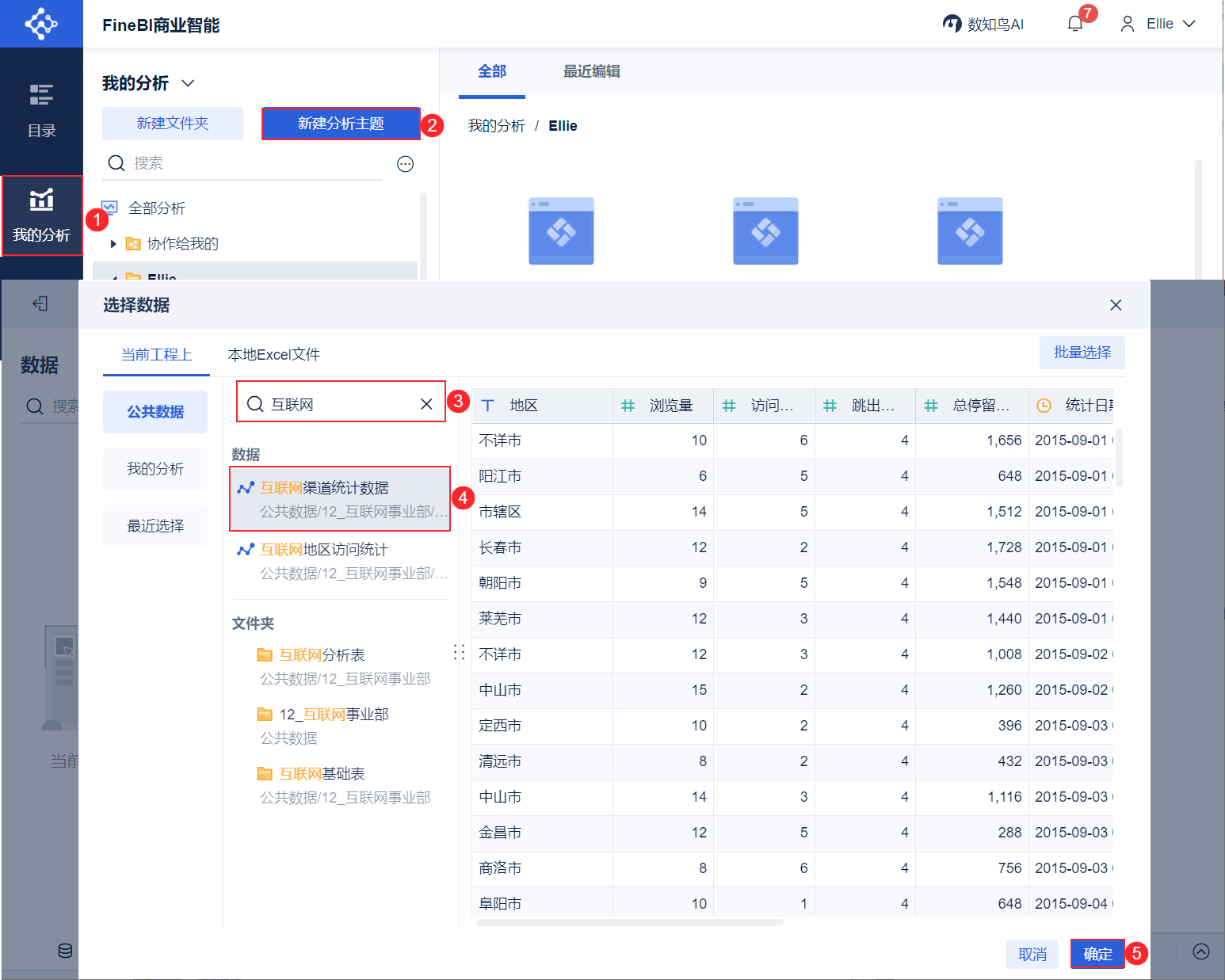Click the panel resize handle dots
The image size is (1225, 980).
pyautogui.click(x=459, y=652)
